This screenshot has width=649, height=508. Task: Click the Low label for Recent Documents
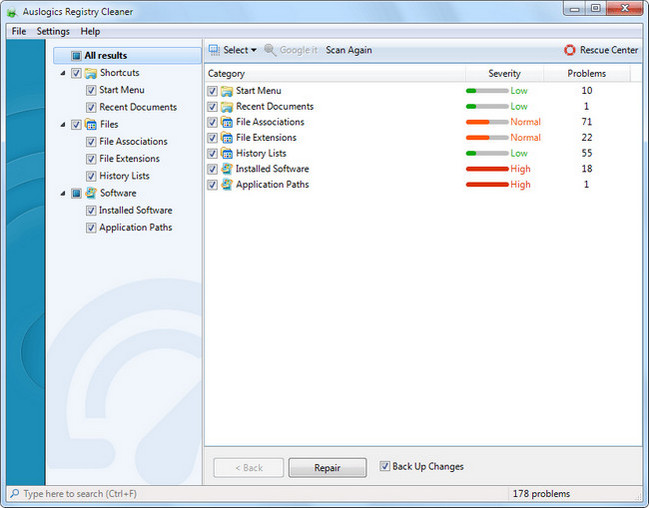coord(519,107)
